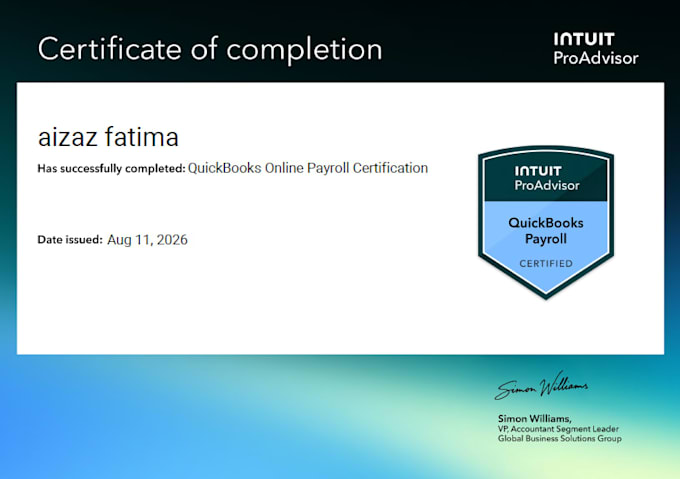Click 'QuickBooks Online Payroll Certification' text
Image resolution: width=680 pixels, height=479 pixels.
tap(308, 168)
